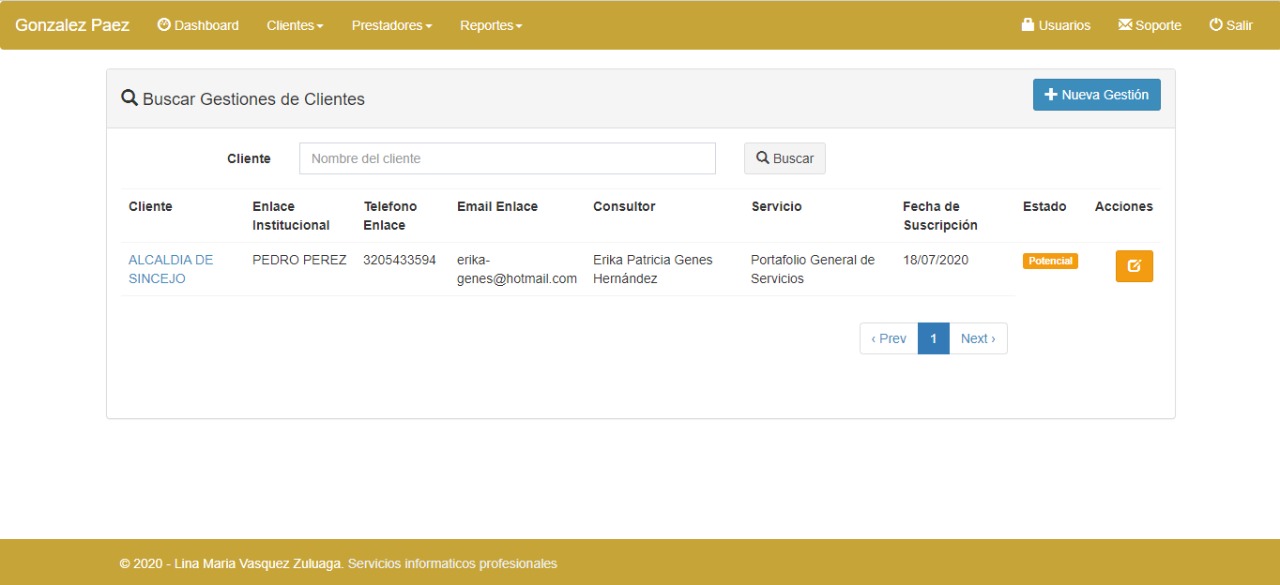The width and height of the screenshot is (1280, 585).
Task: Open Soporte with the envelope icon
Action: tap(1149, 25)
